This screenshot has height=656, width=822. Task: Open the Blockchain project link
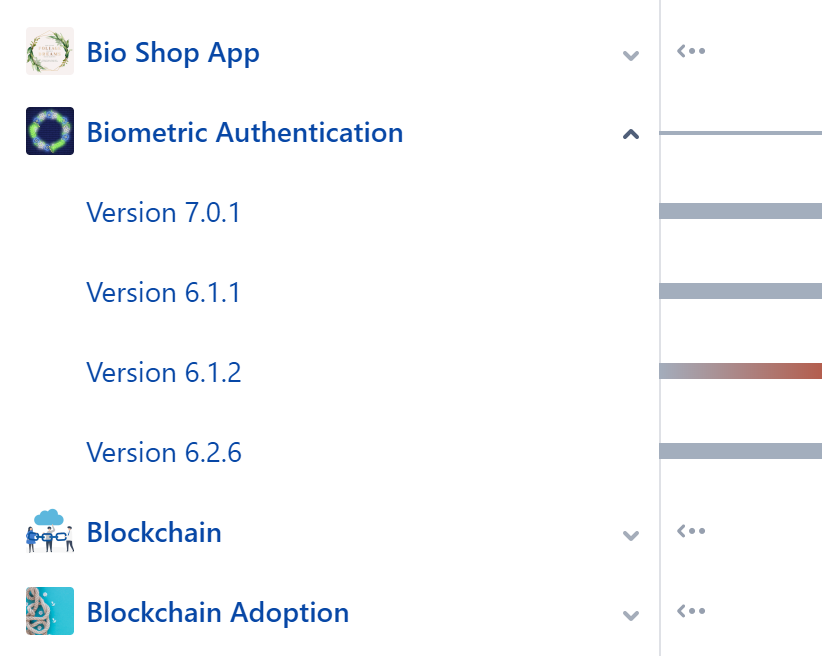pos(154,532)
